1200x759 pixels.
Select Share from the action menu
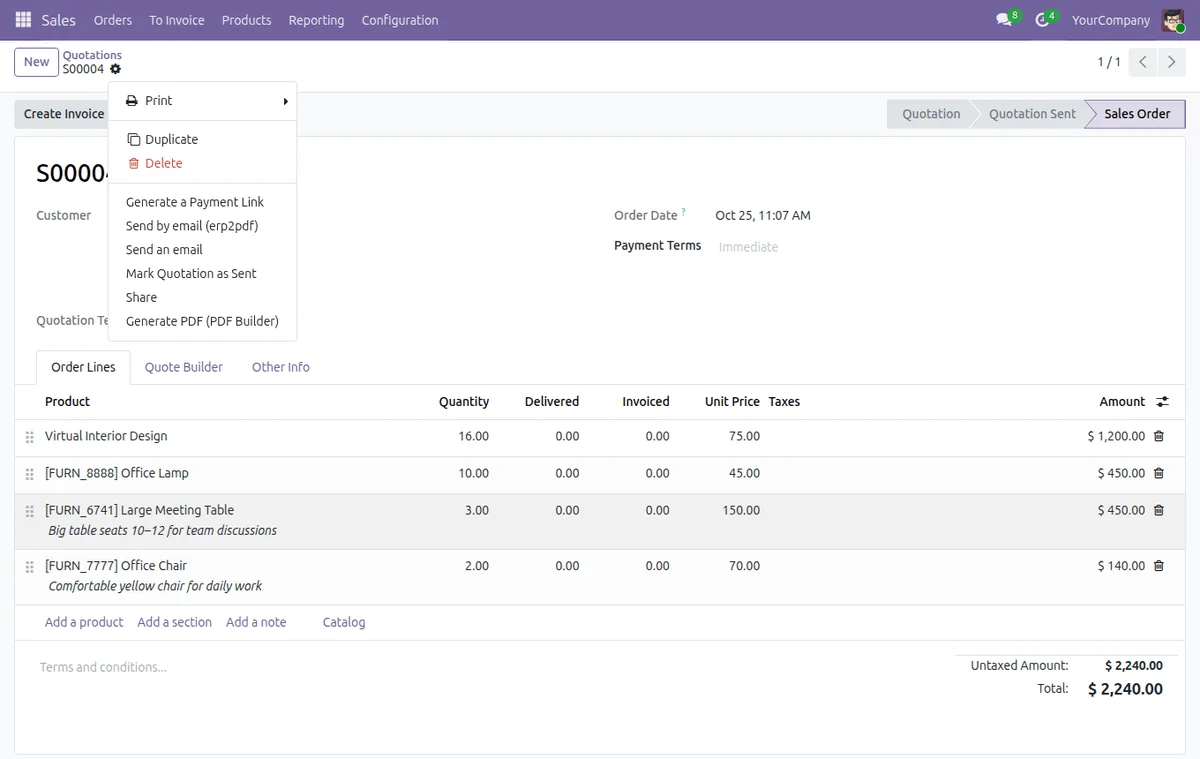point(202,298)
